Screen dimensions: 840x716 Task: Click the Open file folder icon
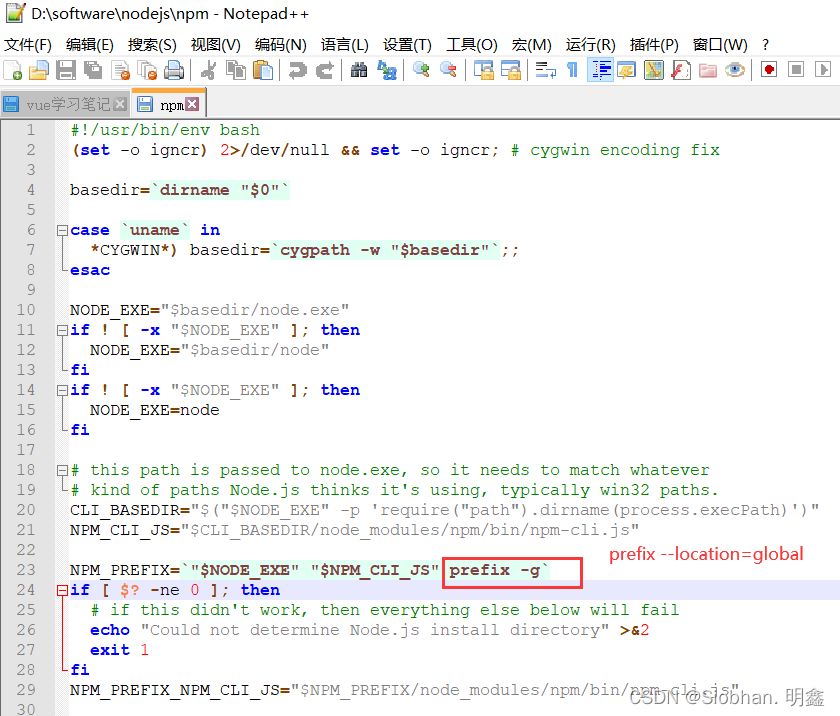[39, 70]
